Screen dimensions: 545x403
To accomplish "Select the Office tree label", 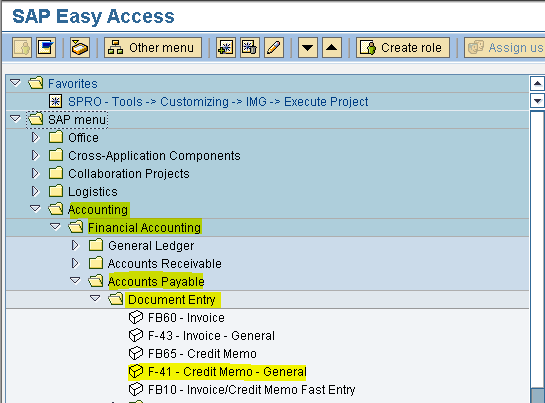I will tap(83, 138).
